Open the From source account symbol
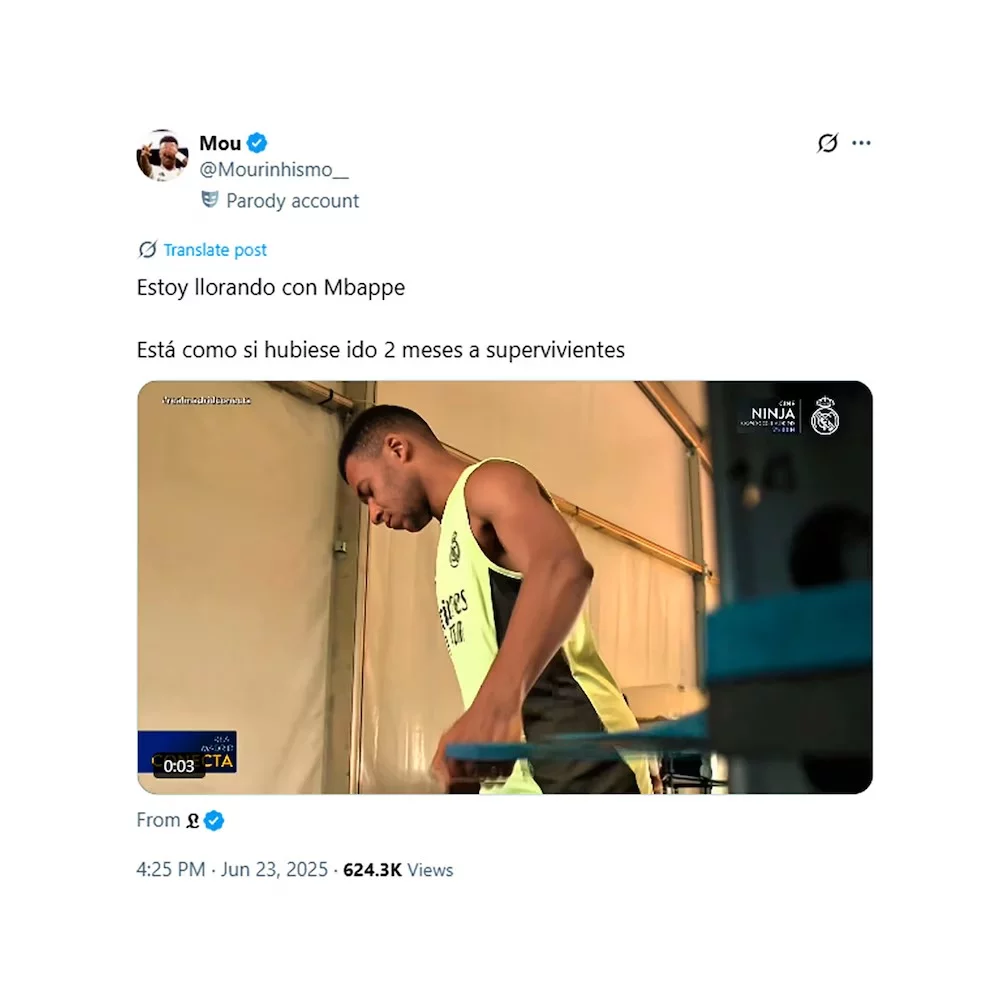 click(192, 821)
